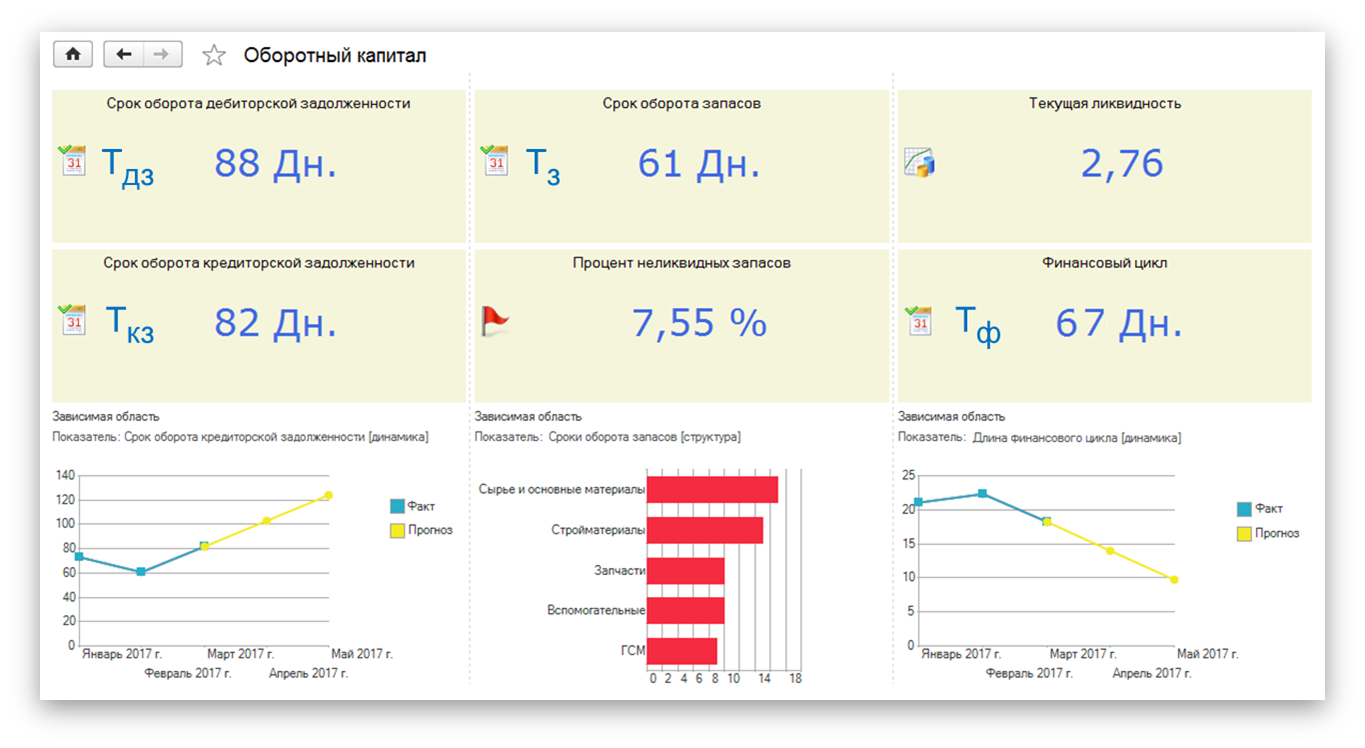
Task: Click Показатель: Длина финансового цикла [динамика] text
Action: pos(1039,437)
